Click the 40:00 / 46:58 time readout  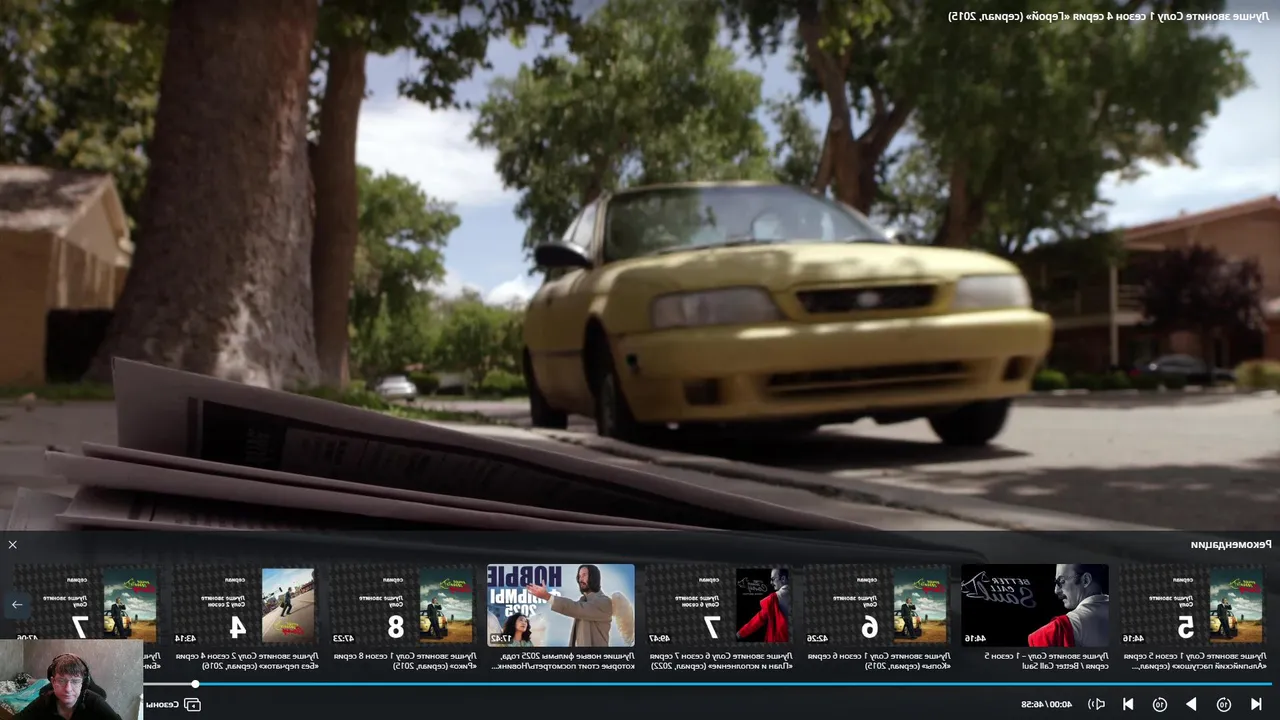coord(1046,704)
